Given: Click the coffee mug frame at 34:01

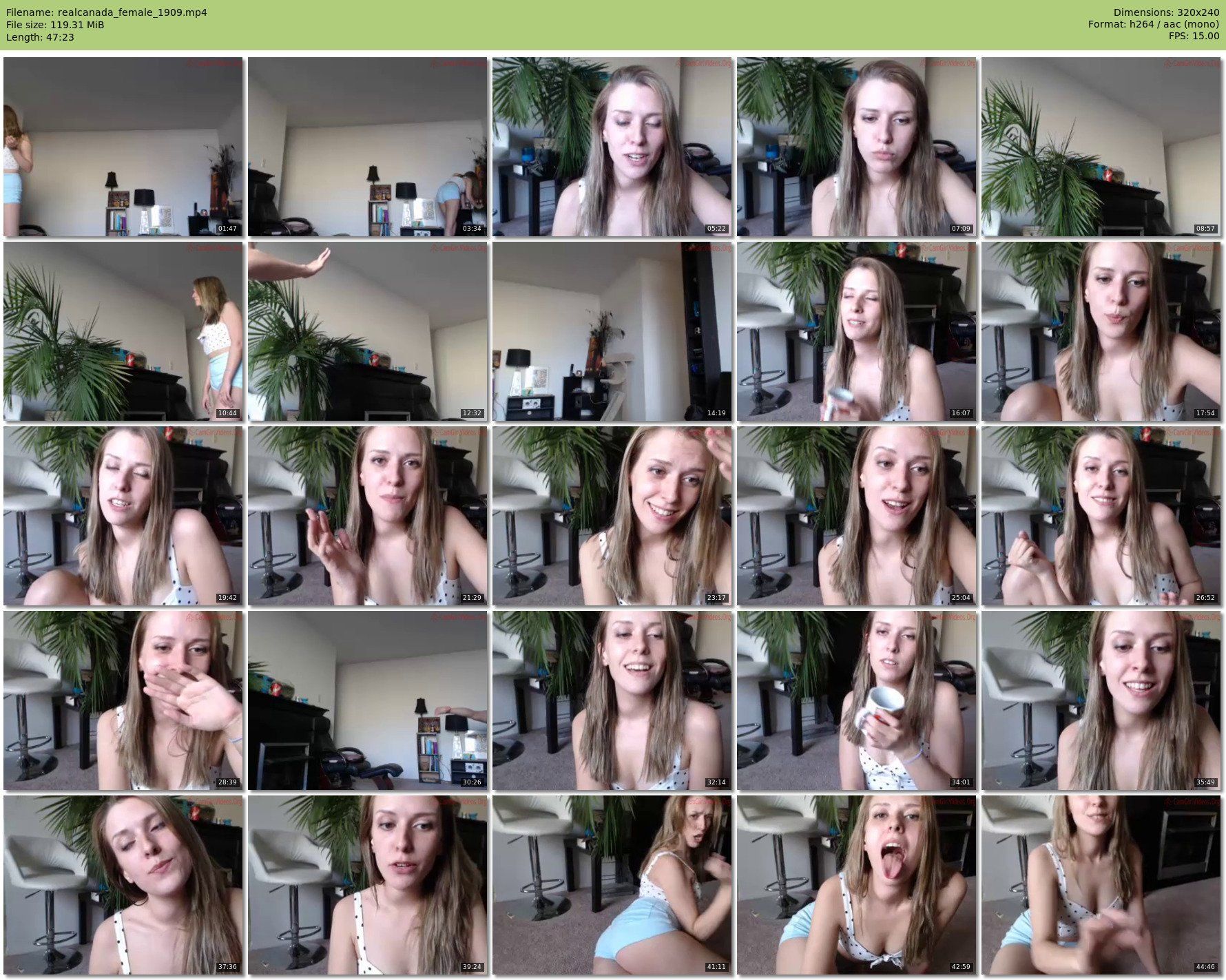Looking at the screenshot, I should tap(856, 700).
